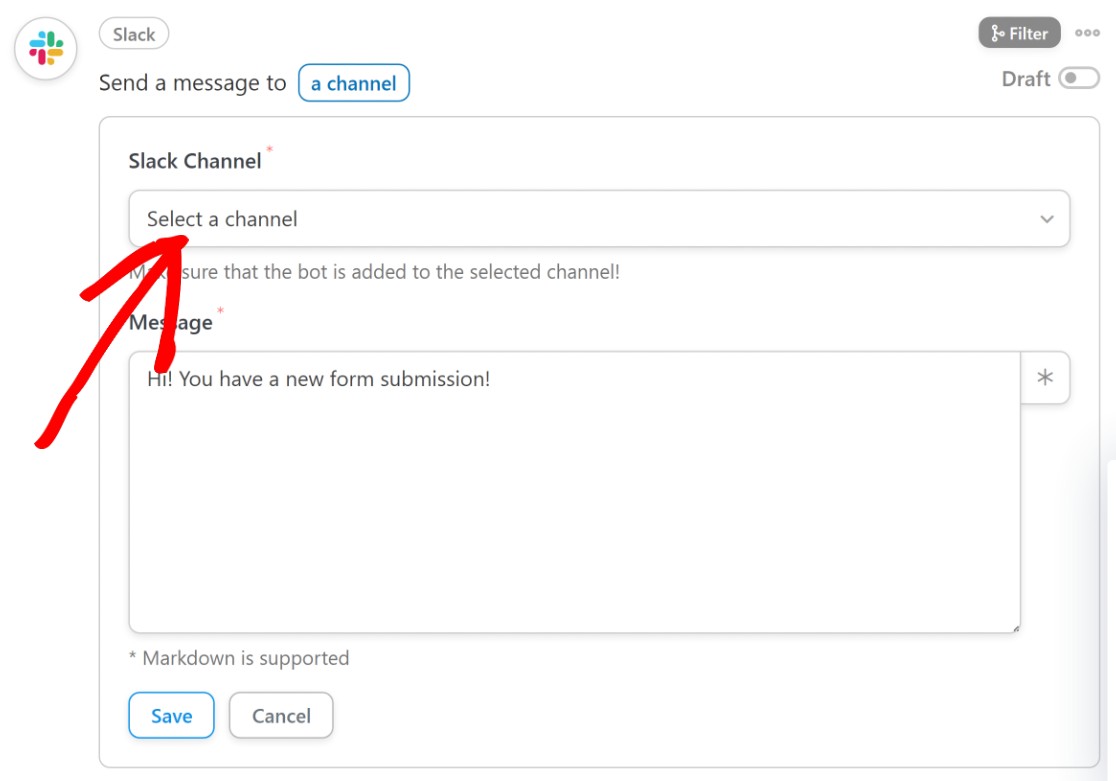This screenshot has height=781, width=1116.
Task: Click the 'Draft' status label
Action: 1026,78
